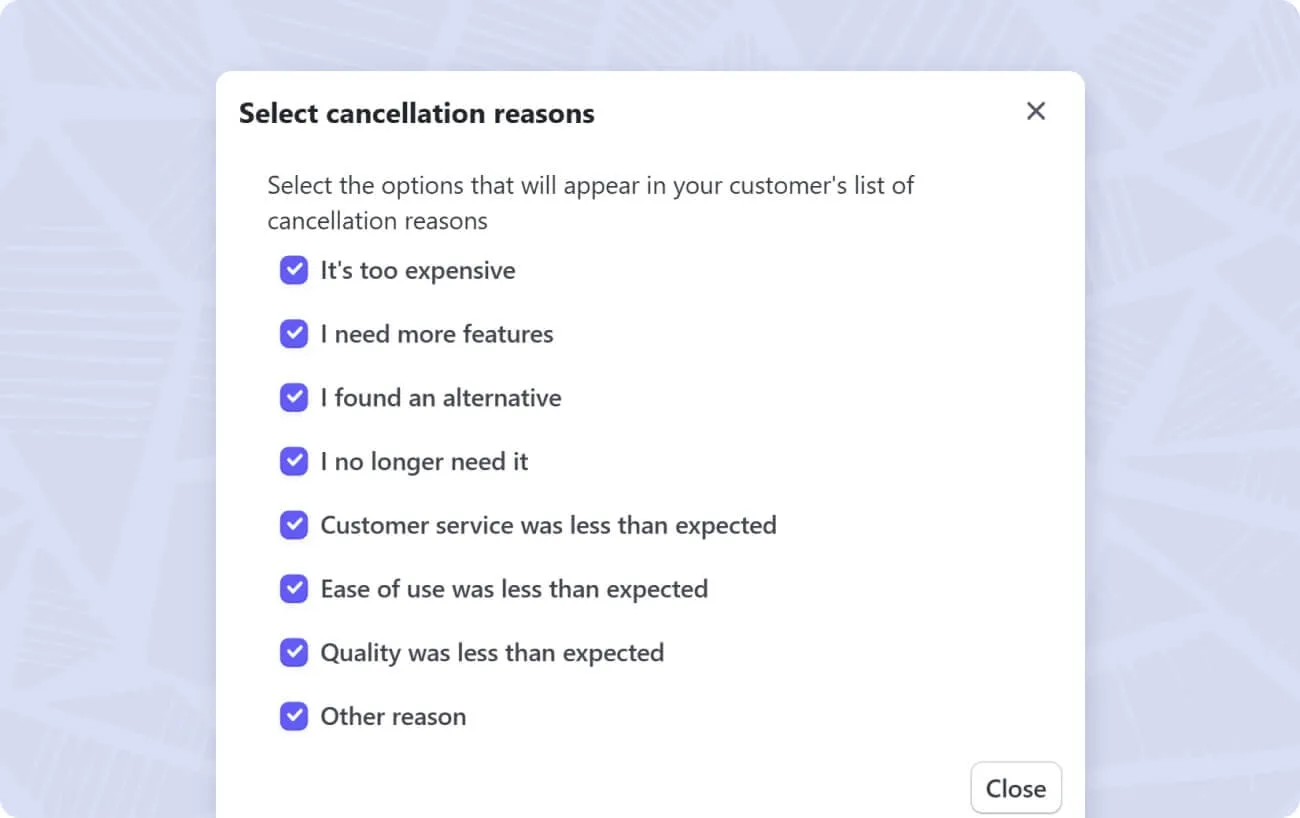Dismiss the dialog with the X icon
The image size is (1300, 818).
(1036, 111)
